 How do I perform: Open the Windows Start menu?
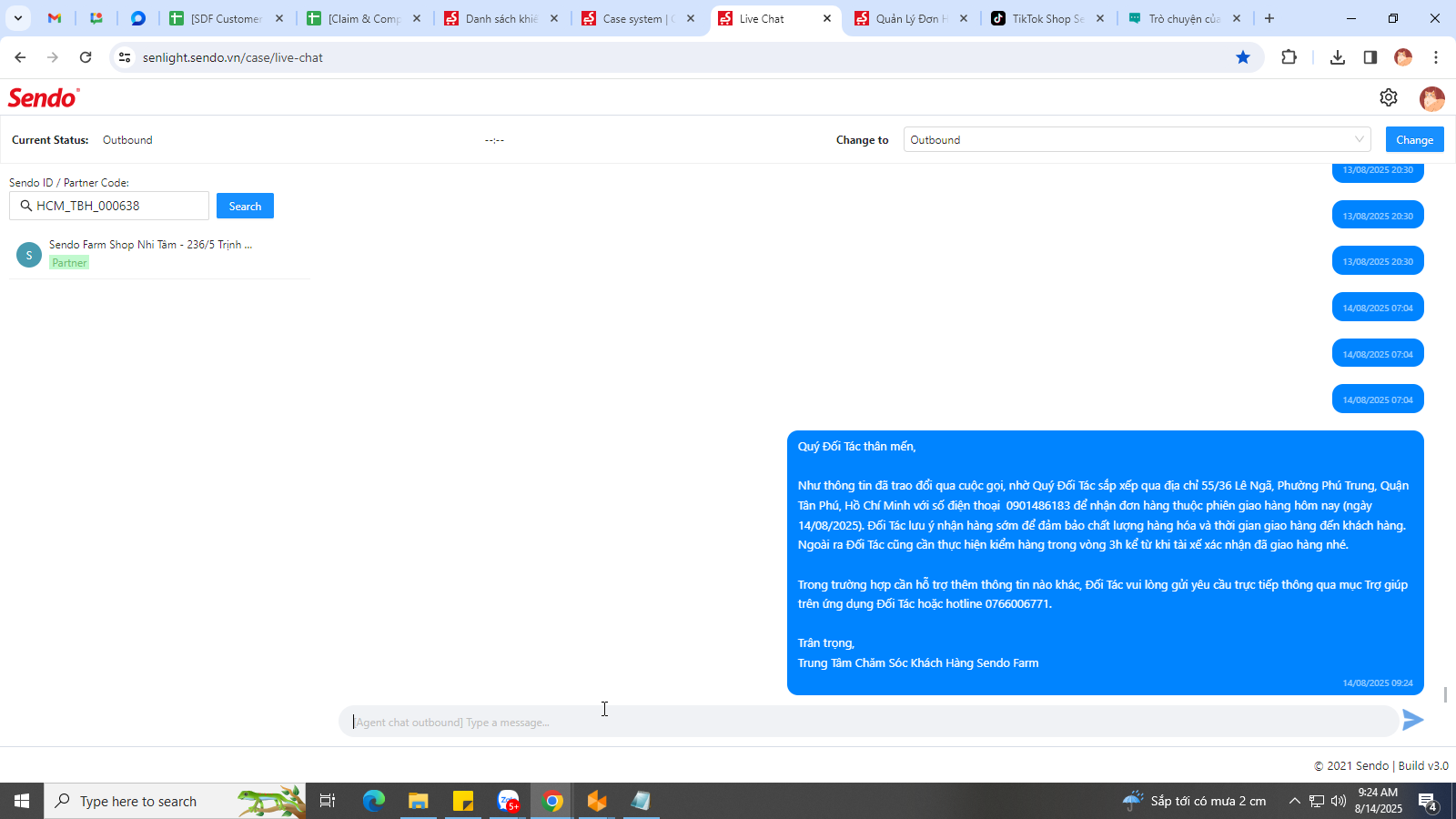click(x=22, y=801)
